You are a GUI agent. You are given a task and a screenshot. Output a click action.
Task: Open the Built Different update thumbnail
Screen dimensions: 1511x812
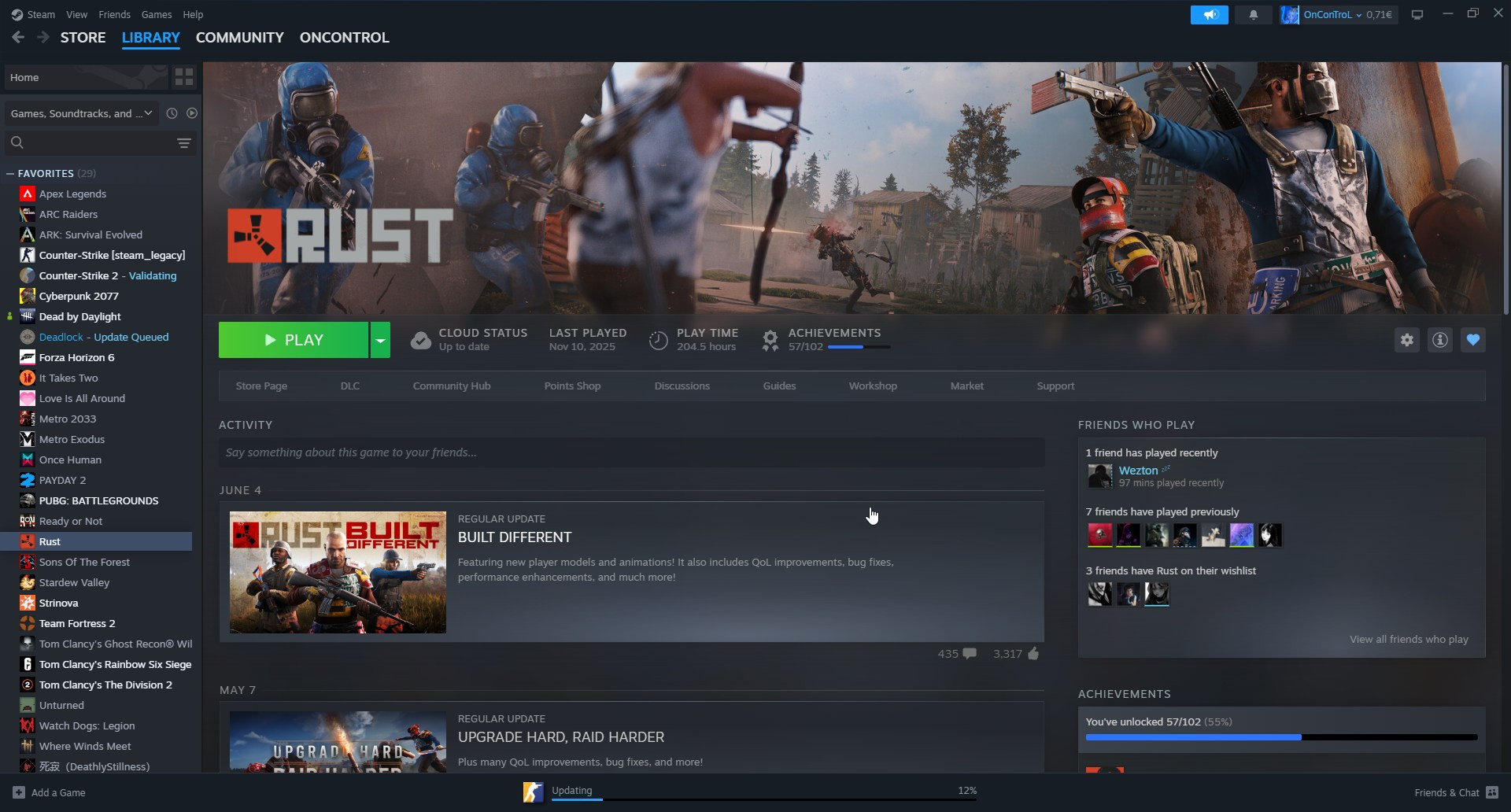coord(338,572)
